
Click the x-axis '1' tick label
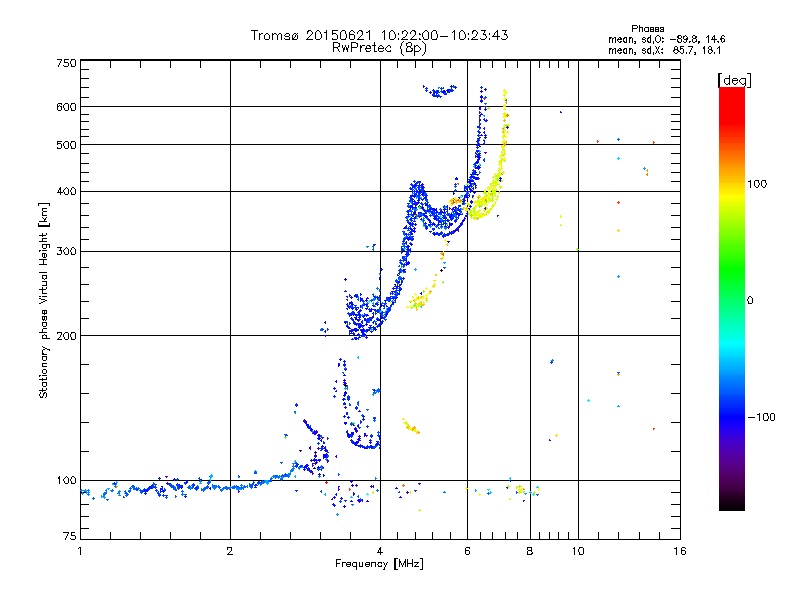click(x=80, y=551)
